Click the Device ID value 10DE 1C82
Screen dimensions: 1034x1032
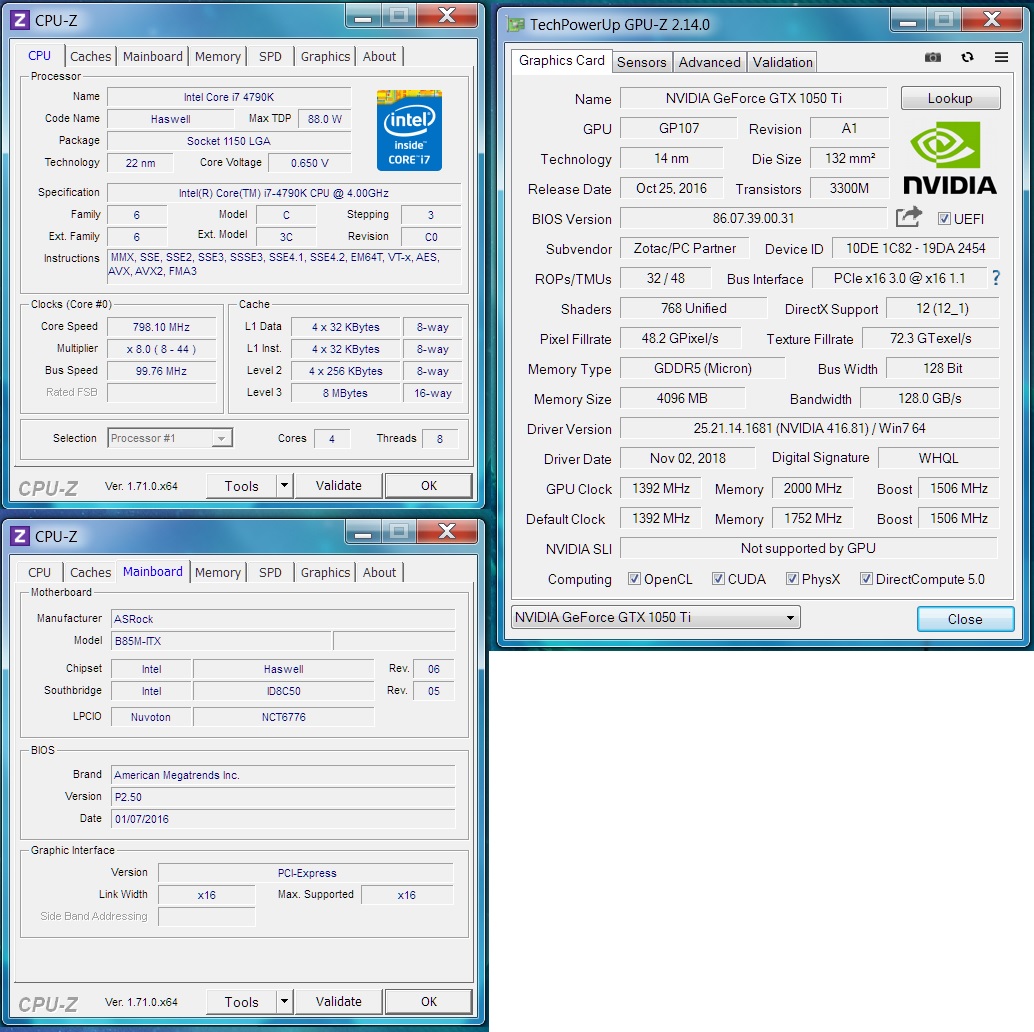click(915, 248)
